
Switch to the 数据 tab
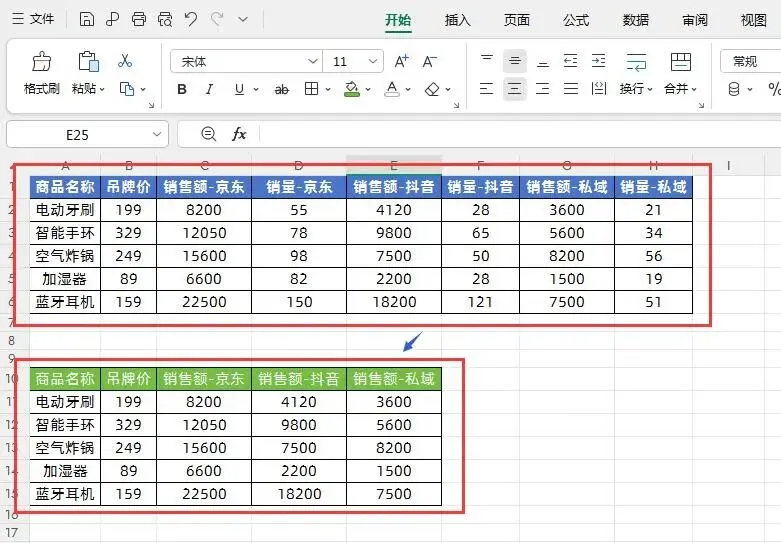point(636,20)
